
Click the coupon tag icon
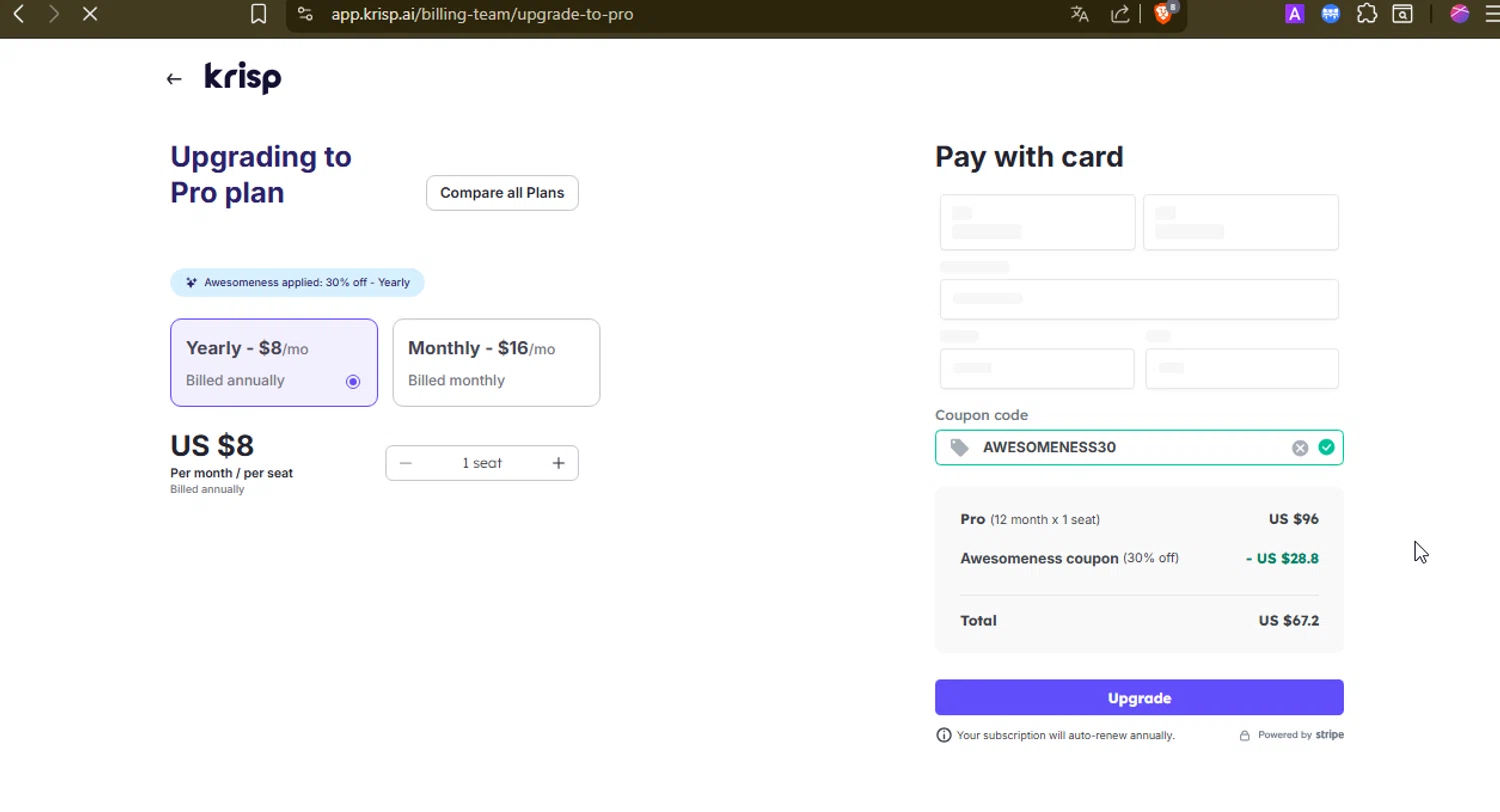click(x=959, y=447)
